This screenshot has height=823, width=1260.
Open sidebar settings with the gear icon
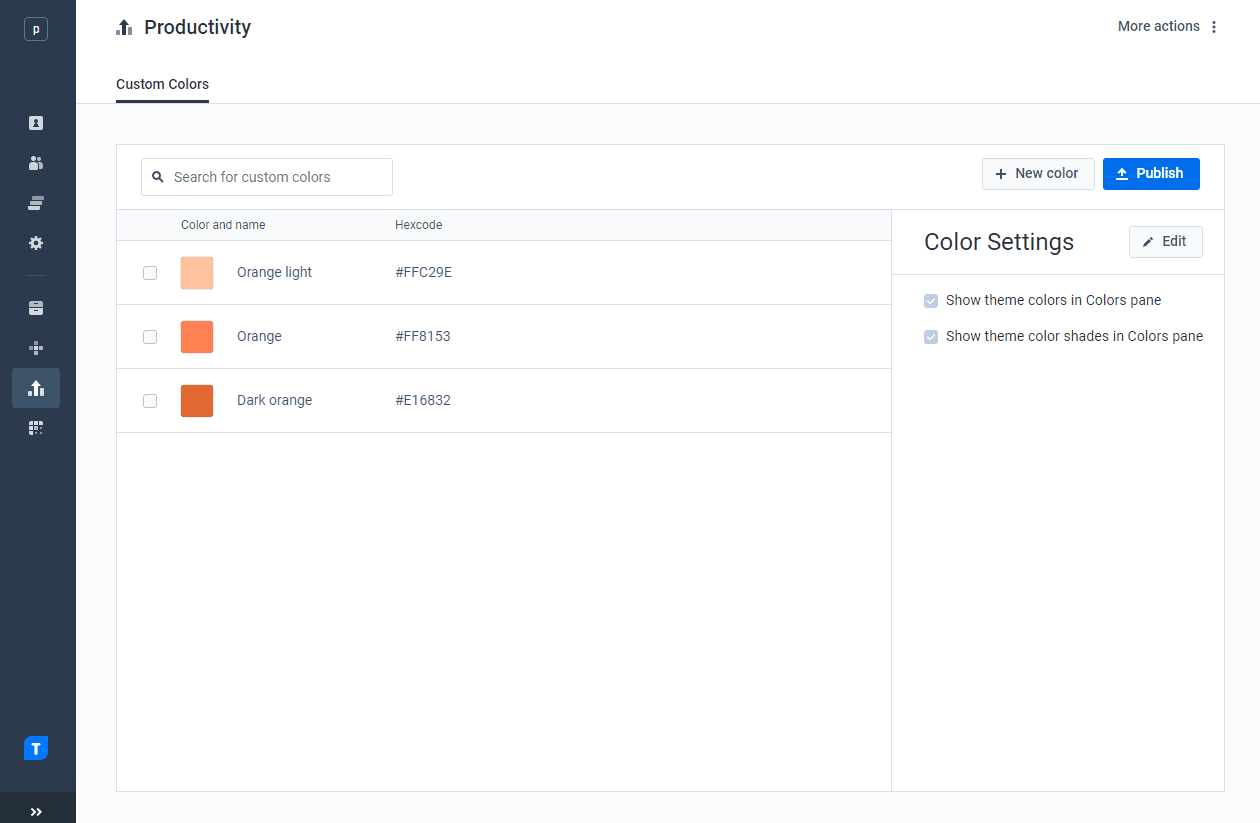pyautogui.click(x=36, y=242)
